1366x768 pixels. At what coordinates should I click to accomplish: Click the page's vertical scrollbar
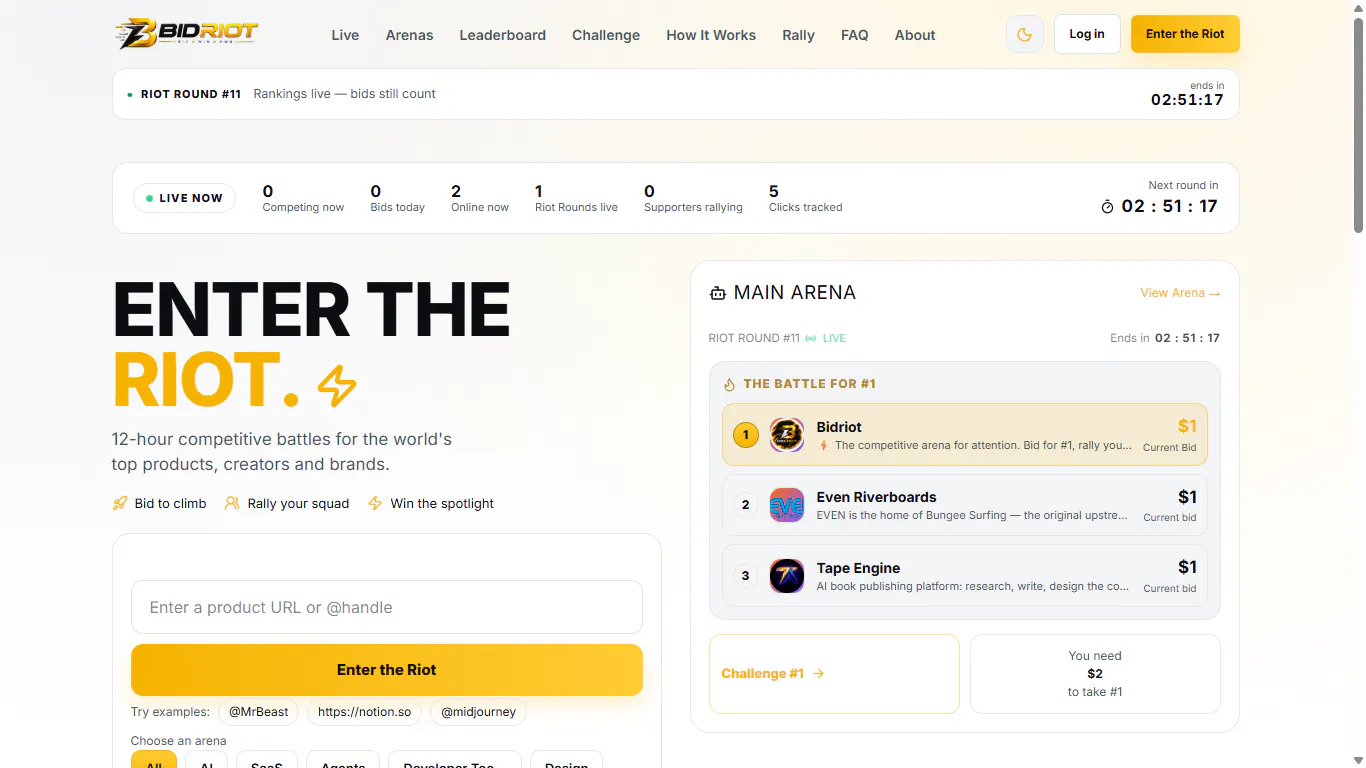(1357, 125)
